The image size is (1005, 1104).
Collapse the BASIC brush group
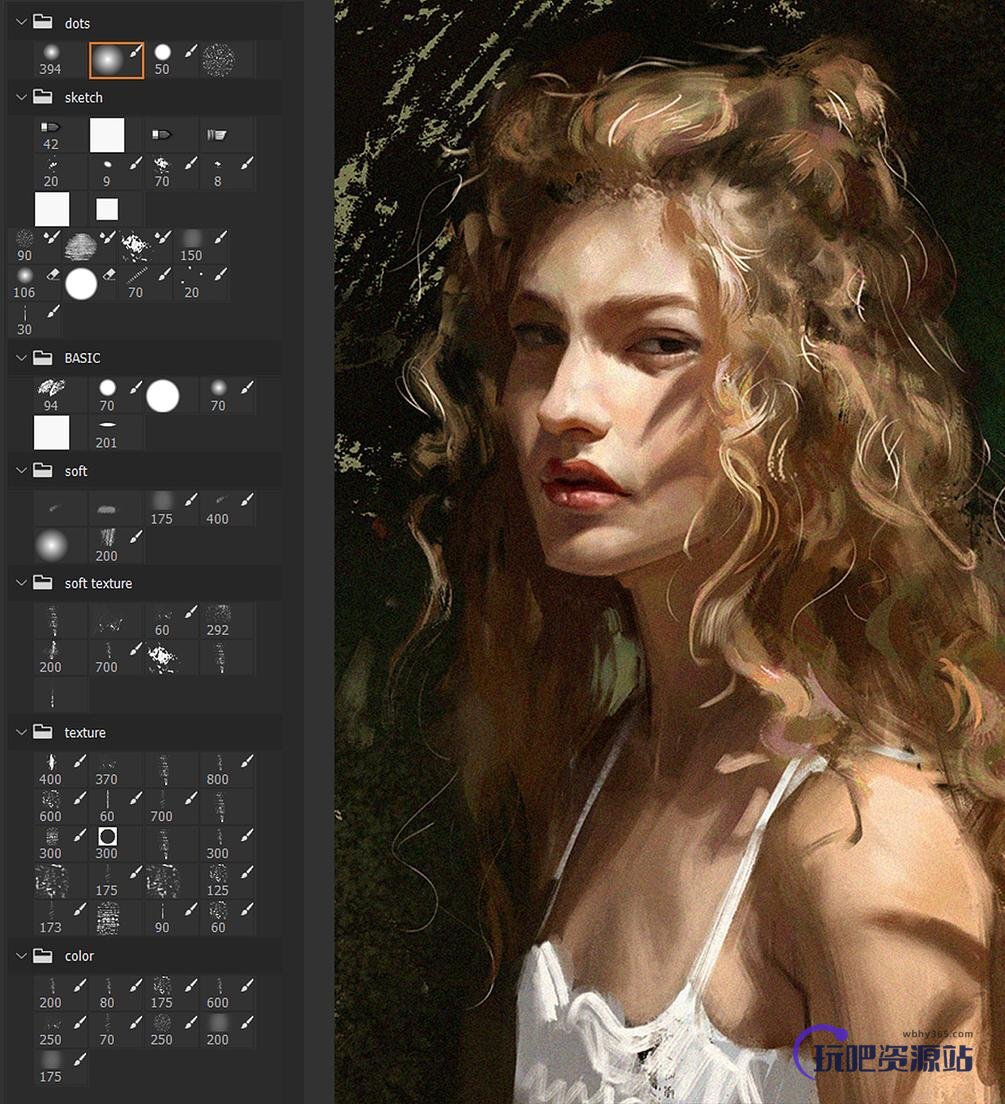(x=21, y=358)
